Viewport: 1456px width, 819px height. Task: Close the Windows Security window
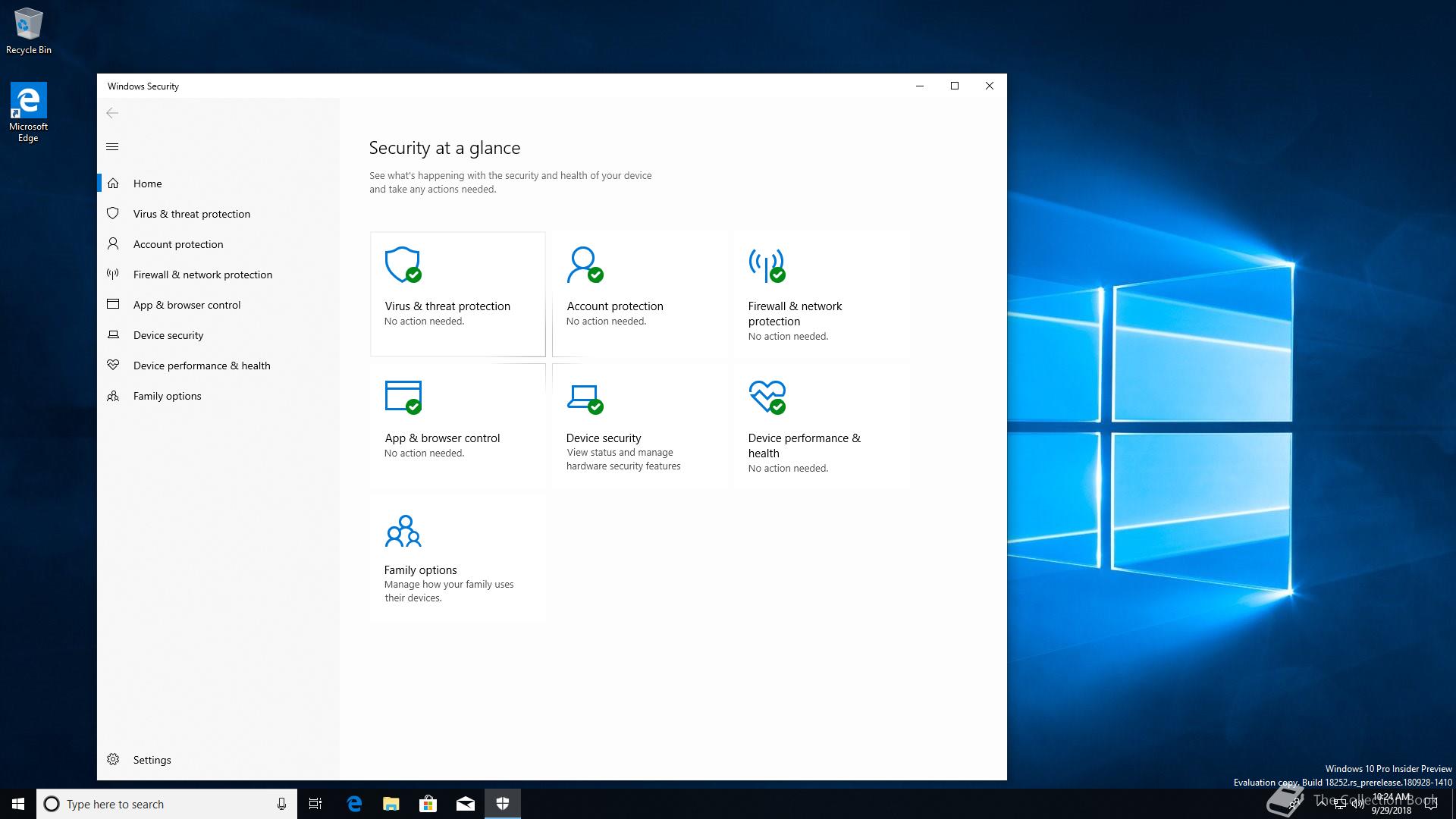coord(990,86)
